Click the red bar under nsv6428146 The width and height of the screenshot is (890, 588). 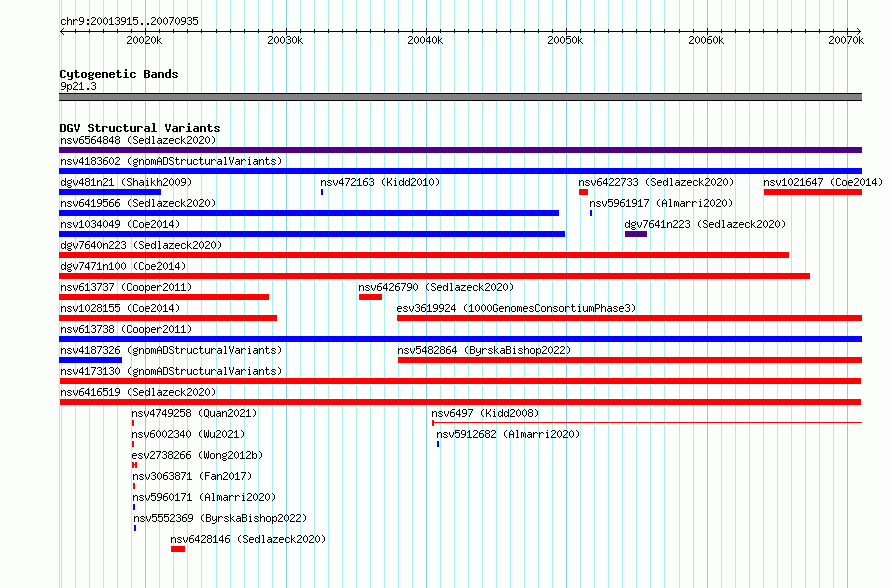click(178, 549)
